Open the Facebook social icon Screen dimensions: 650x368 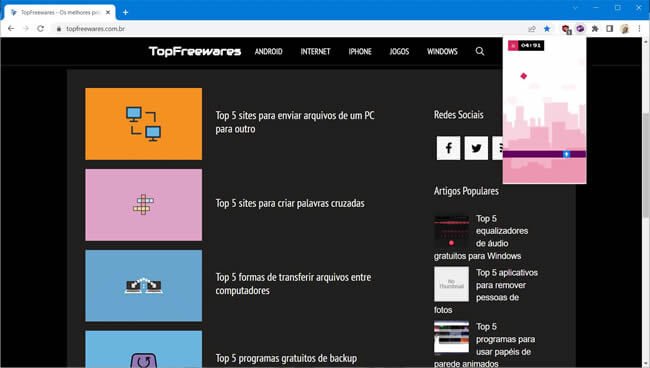[448, 148]
